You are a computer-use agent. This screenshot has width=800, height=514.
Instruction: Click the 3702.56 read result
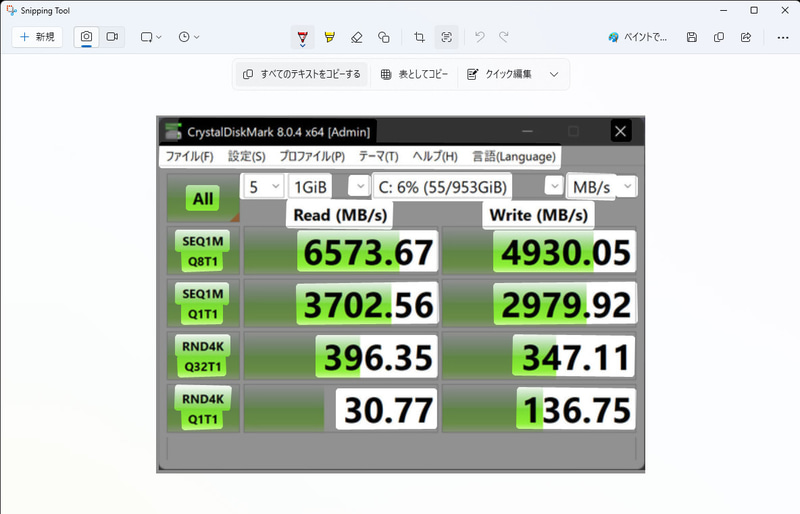click(x=341, y=304)
